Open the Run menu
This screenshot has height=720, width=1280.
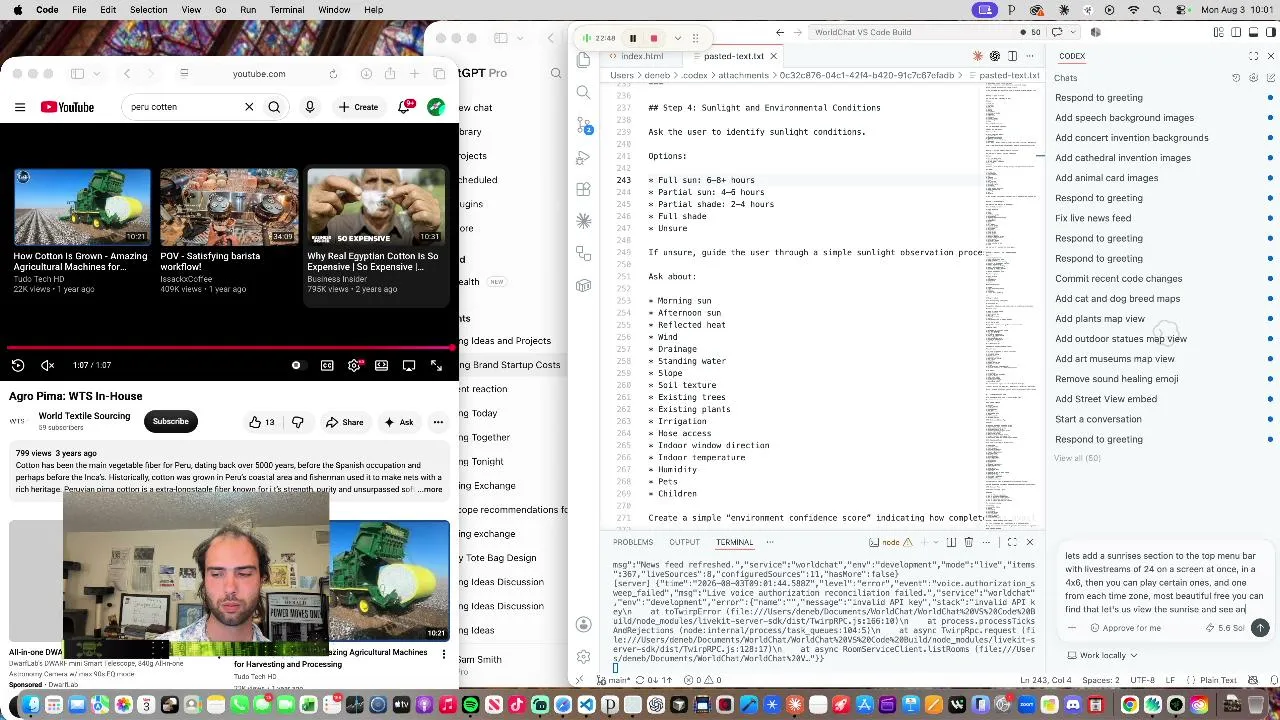click(x=248, y=10)
